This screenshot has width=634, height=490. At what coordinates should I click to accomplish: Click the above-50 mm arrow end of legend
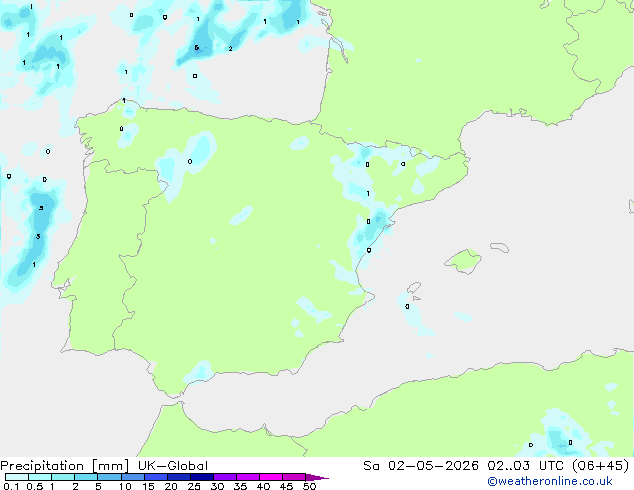click(317, 477)
